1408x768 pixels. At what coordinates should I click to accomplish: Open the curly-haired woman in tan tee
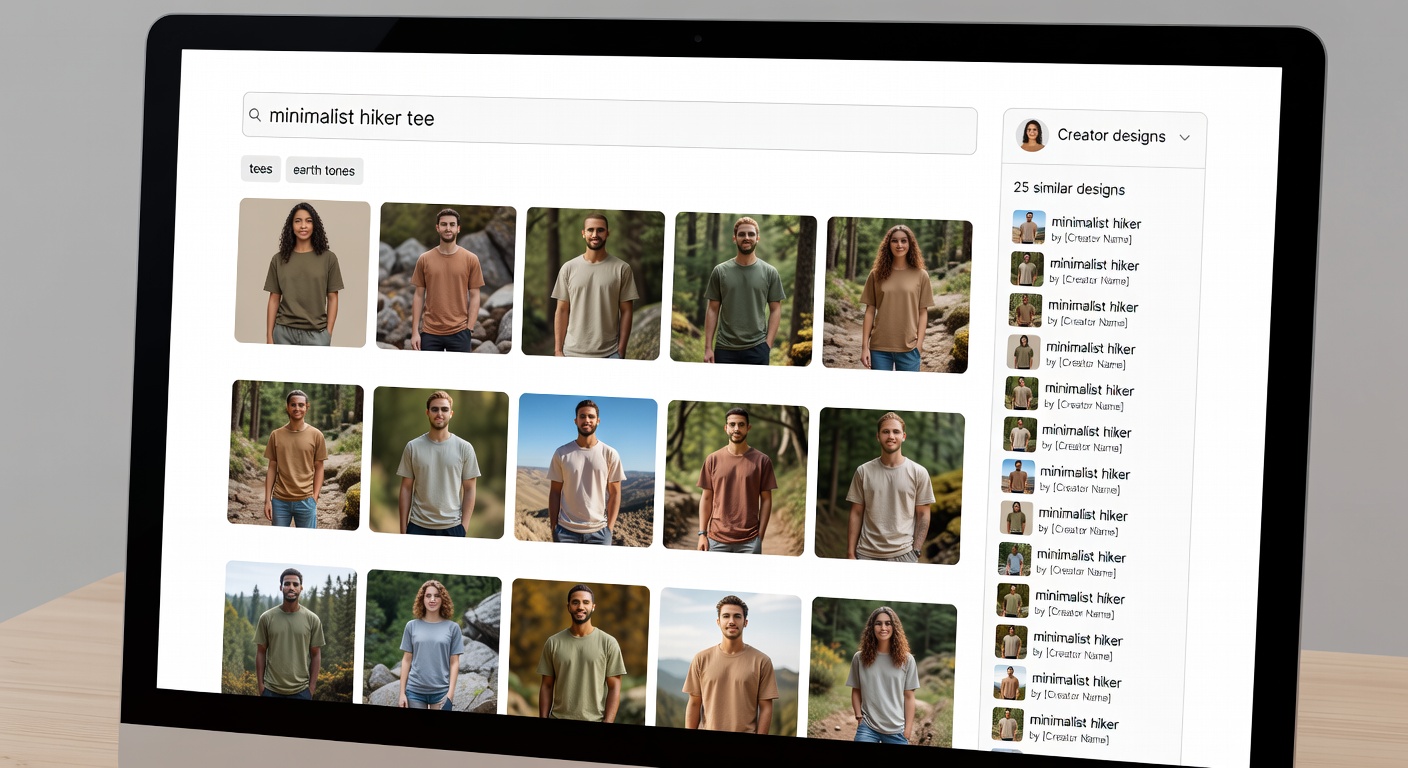896,295
